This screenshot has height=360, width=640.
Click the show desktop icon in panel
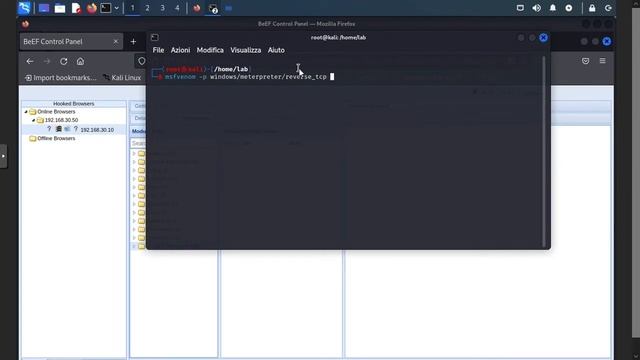coord(44,8)
